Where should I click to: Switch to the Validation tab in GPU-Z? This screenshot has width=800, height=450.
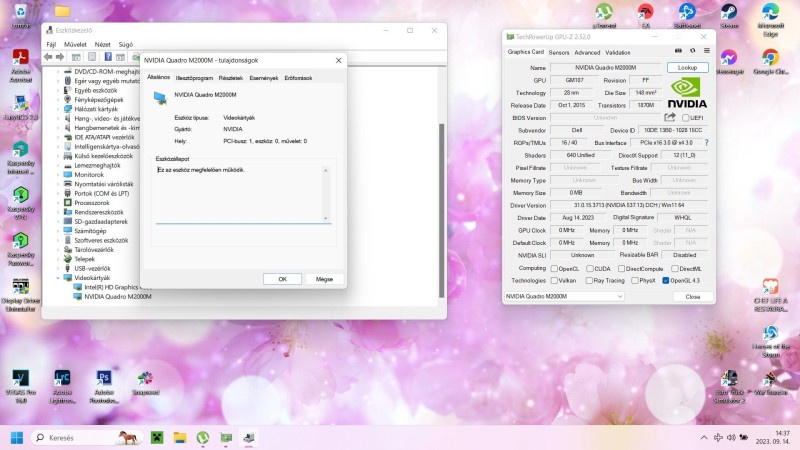click(617, 53)
